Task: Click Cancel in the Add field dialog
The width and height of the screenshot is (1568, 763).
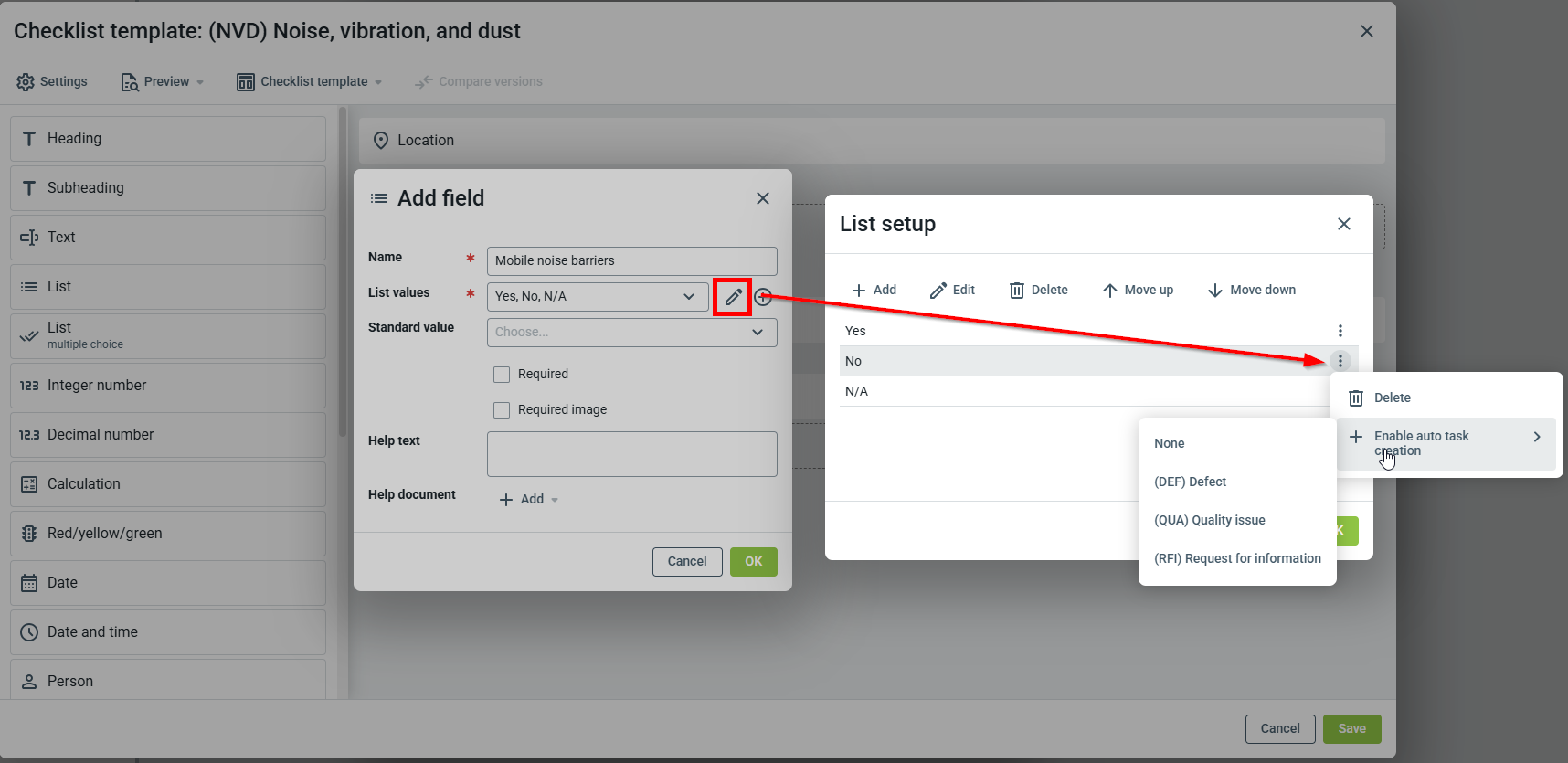Action: 686,562
